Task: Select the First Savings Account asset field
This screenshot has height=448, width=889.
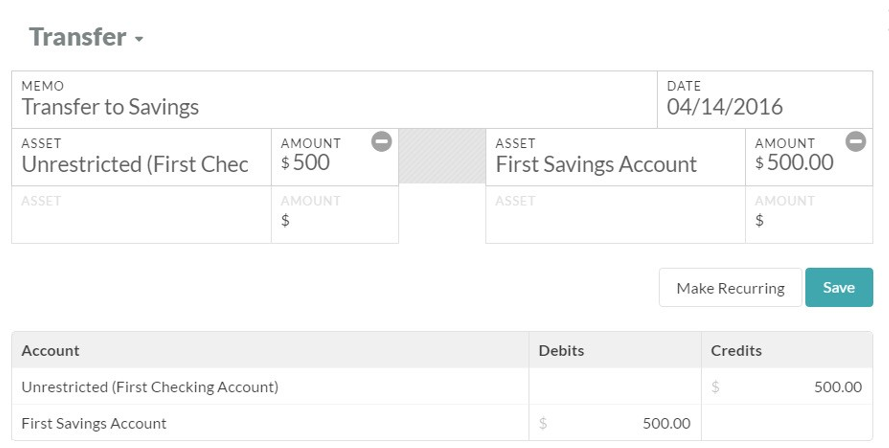Action: 615,157
